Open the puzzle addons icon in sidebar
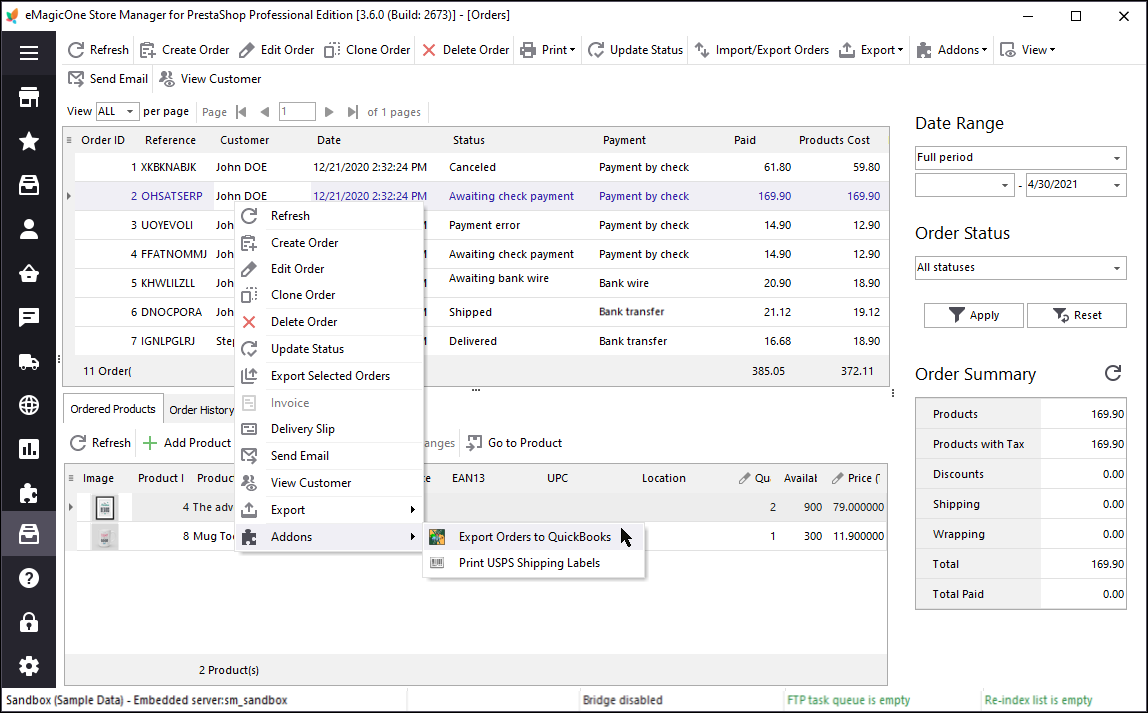The height and width of the screenshot is (713, 1148). [29, 493]
